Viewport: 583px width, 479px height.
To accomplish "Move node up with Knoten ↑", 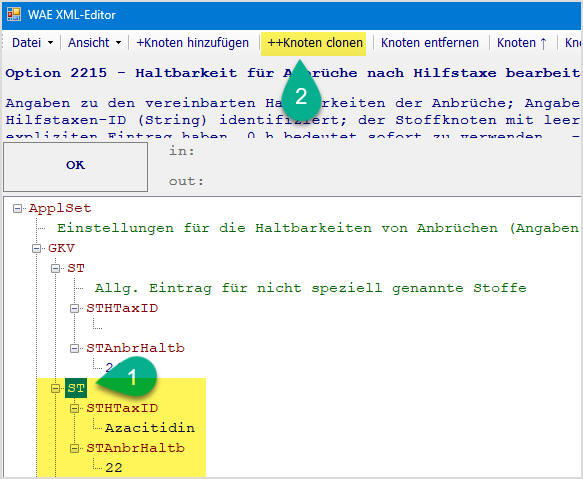I will coord(522,43).
